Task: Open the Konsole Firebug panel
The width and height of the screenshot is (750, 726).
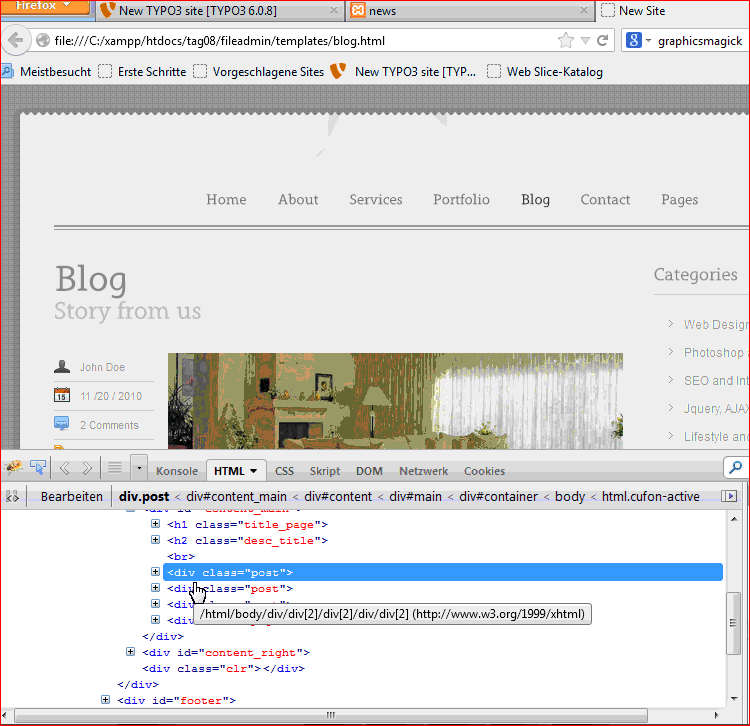Action: click(x=177, y=471)
